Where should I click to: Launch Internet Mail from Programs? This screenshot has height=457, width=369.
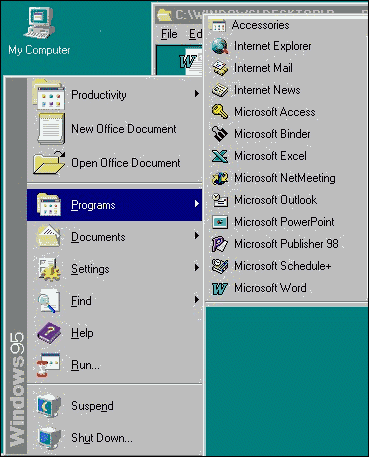point(287,68)
